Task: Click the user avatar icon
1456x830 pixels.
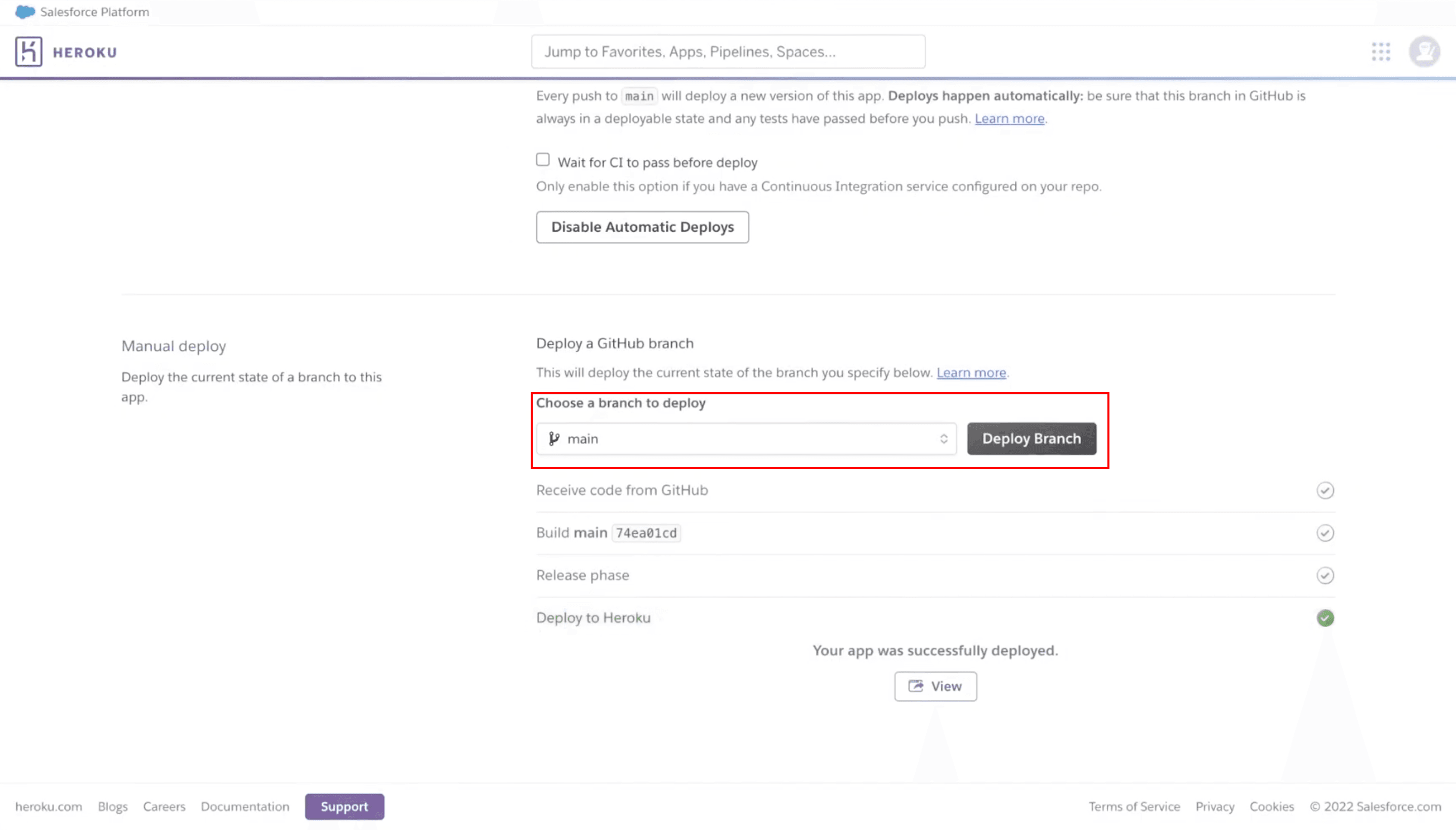Action: coord(1424,51)
